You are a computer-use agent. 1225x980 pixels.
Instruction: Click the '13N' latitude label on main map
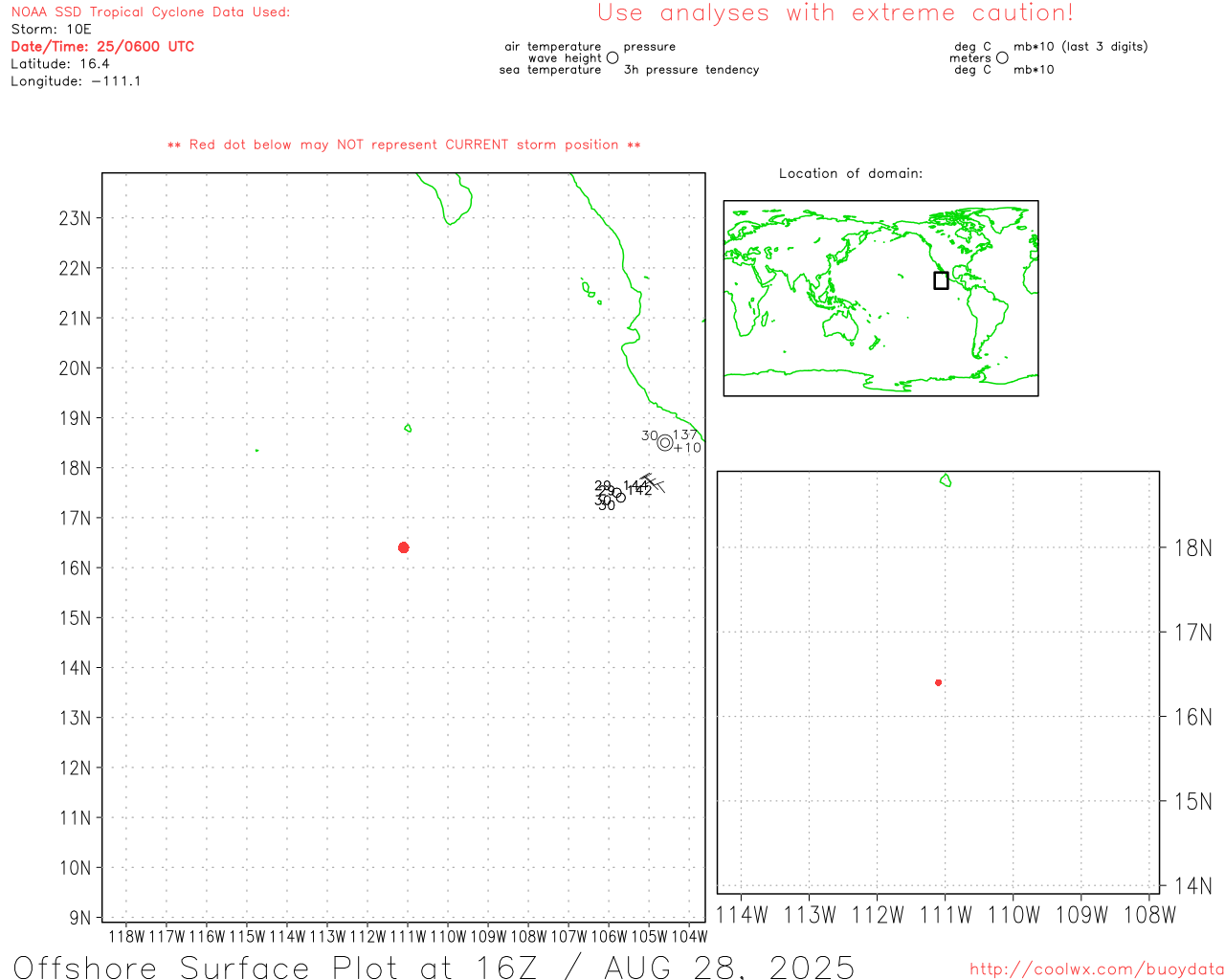pyautogui.click(x=75, y=718)
